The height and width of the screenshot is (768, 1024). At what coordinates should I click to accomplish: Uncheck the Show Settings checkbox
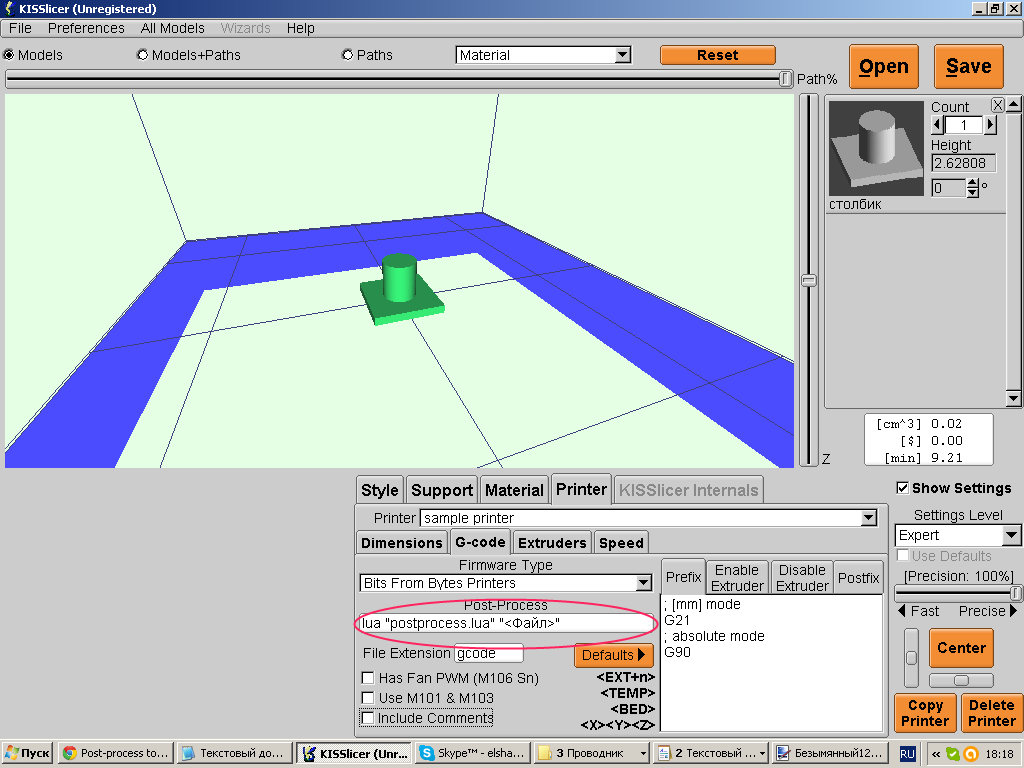point(903,488)
